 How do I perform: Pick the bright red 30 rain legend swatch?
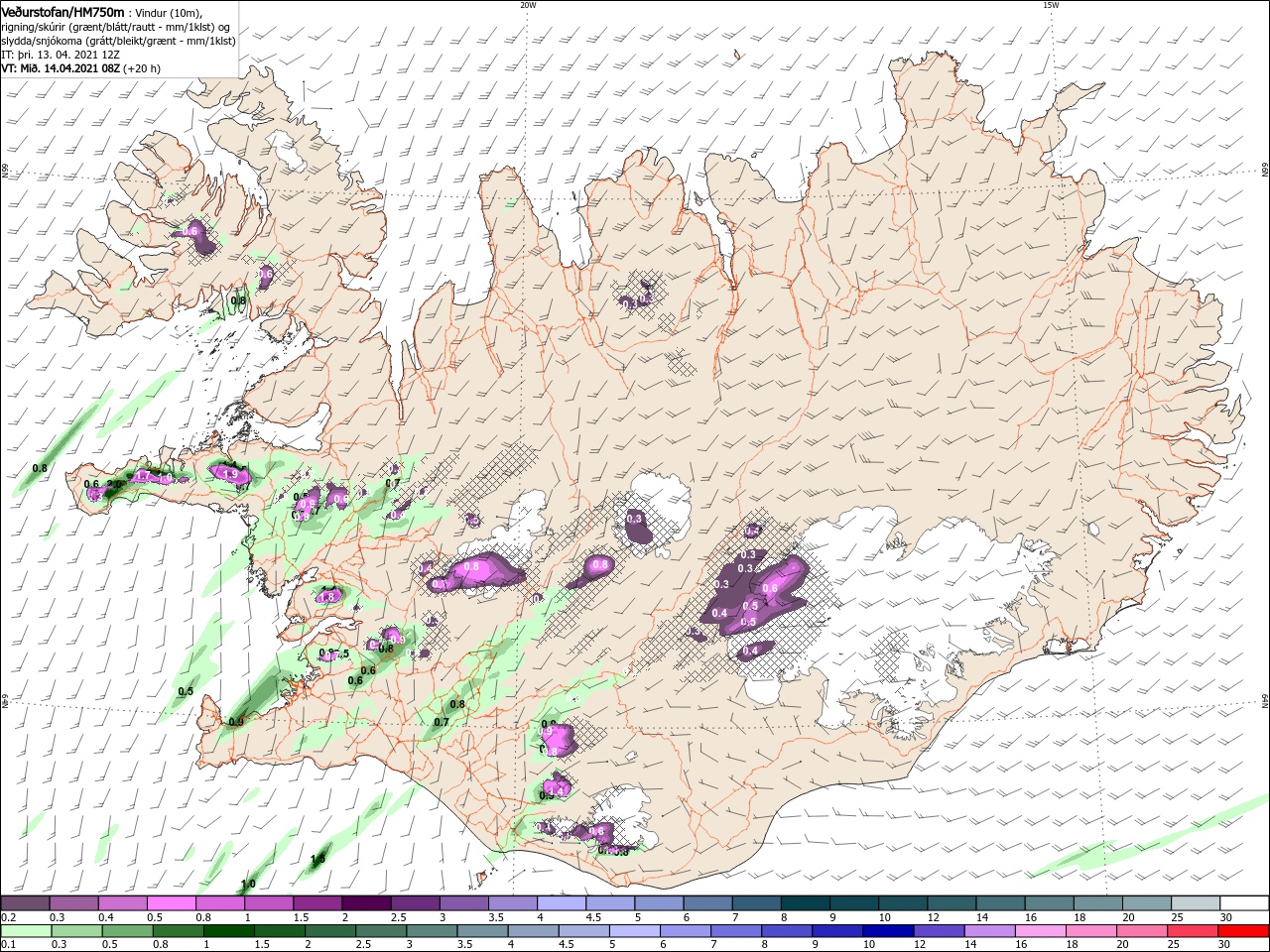point(1244,931)
